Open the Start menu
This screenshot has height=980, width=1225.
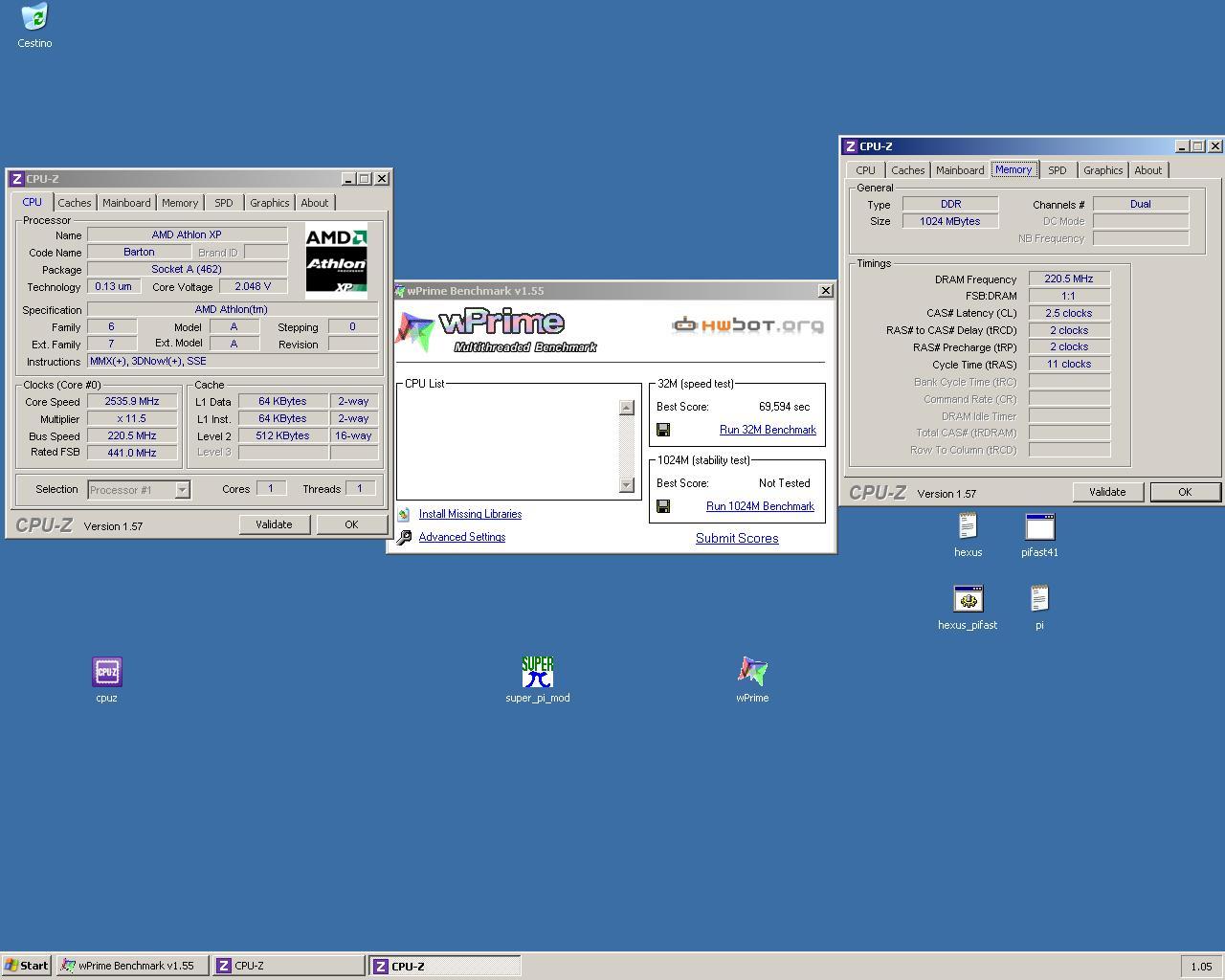[27, 966]
